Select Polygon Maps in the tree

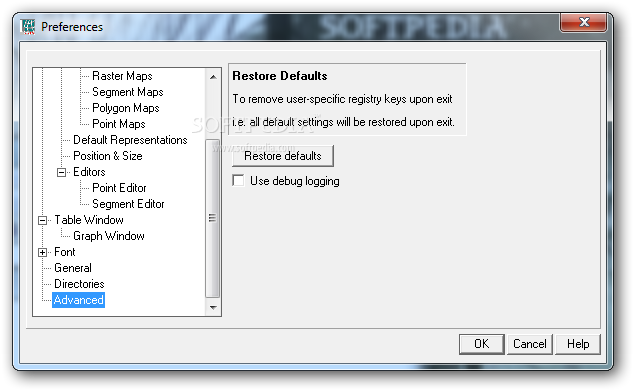126,108
